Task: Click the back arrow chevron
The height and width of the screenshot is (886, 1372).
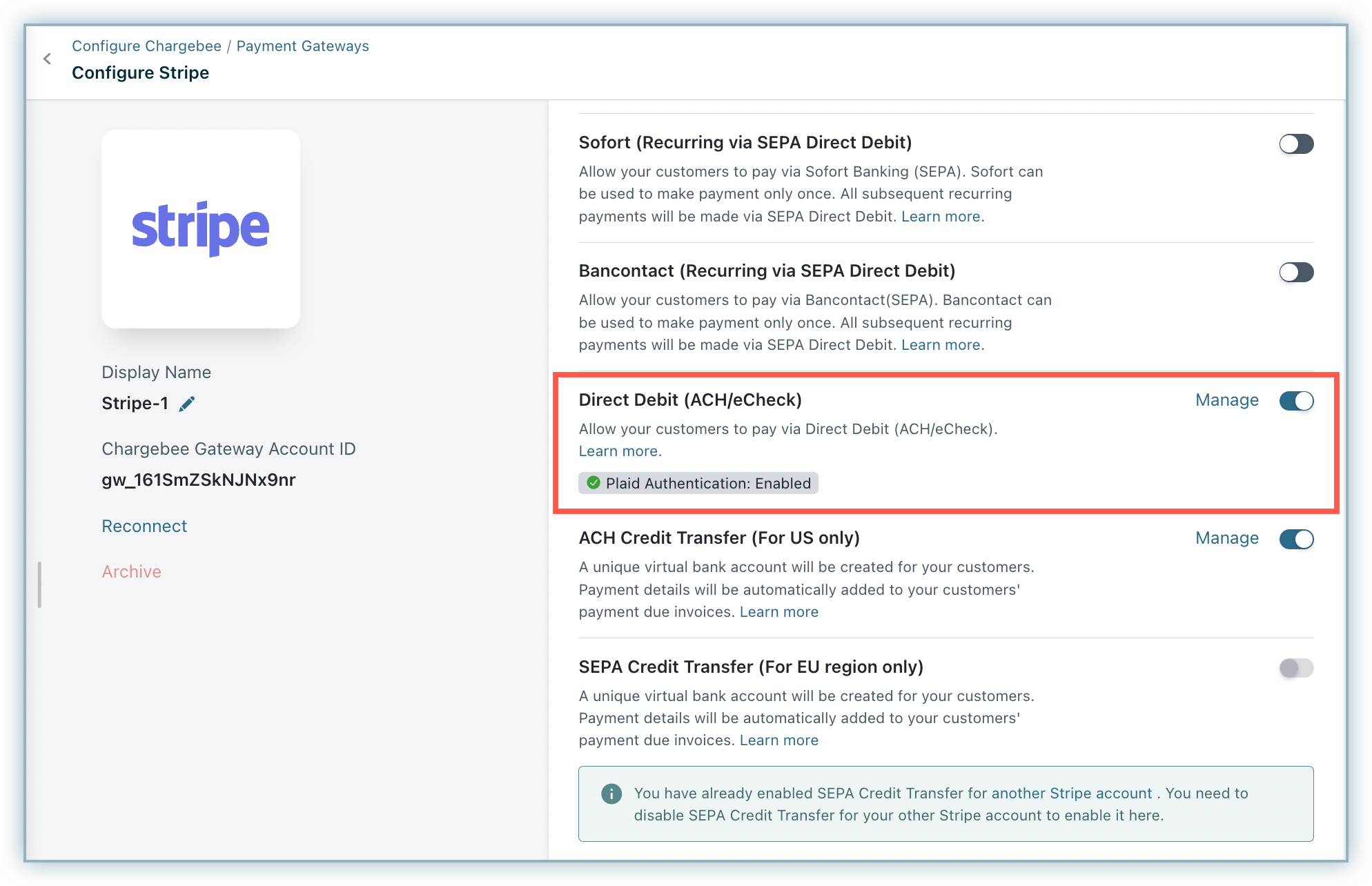Action: (x=47, y=59)
